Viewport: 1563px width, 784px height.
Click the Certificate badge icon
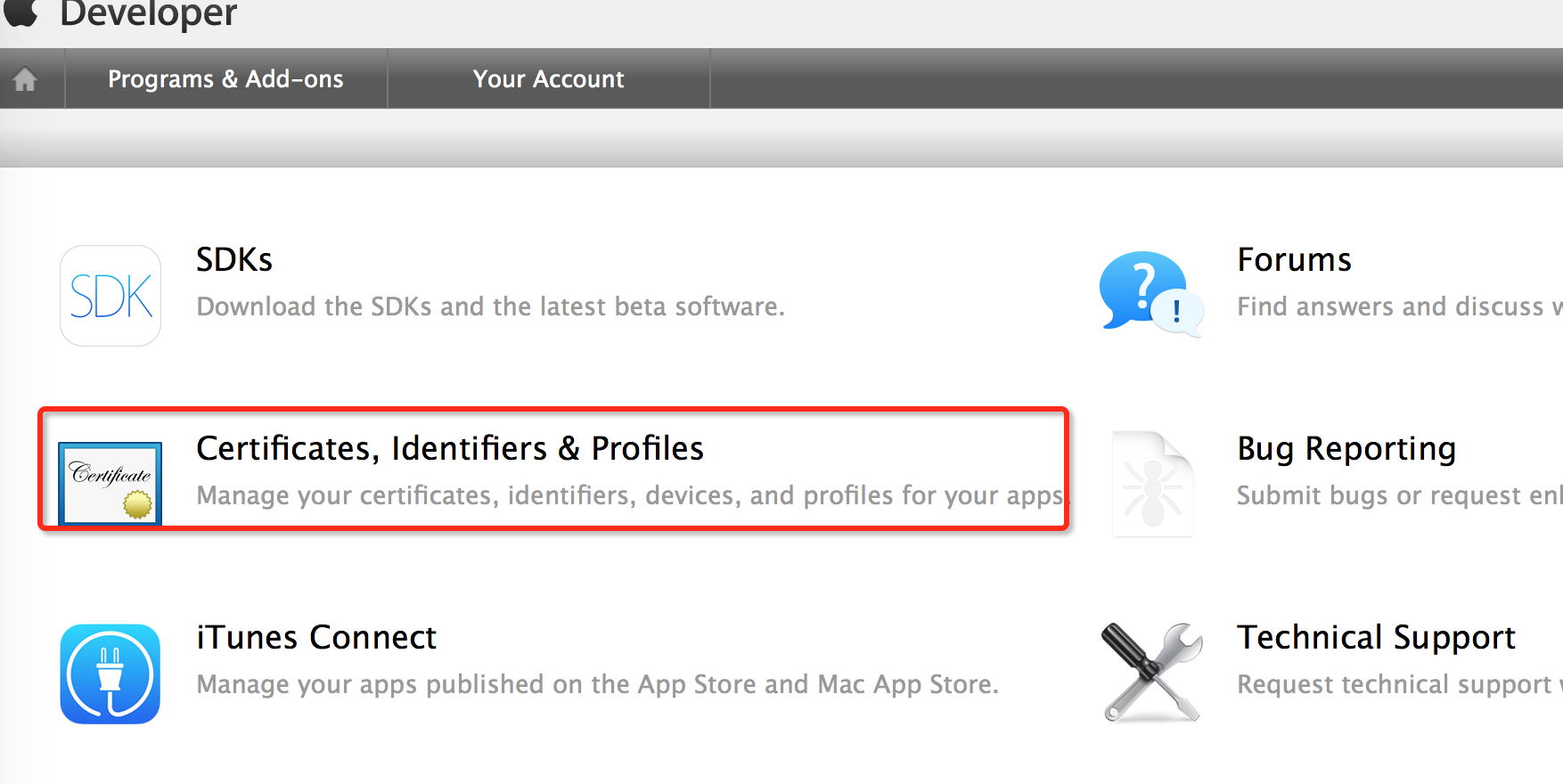click(110, 483)
